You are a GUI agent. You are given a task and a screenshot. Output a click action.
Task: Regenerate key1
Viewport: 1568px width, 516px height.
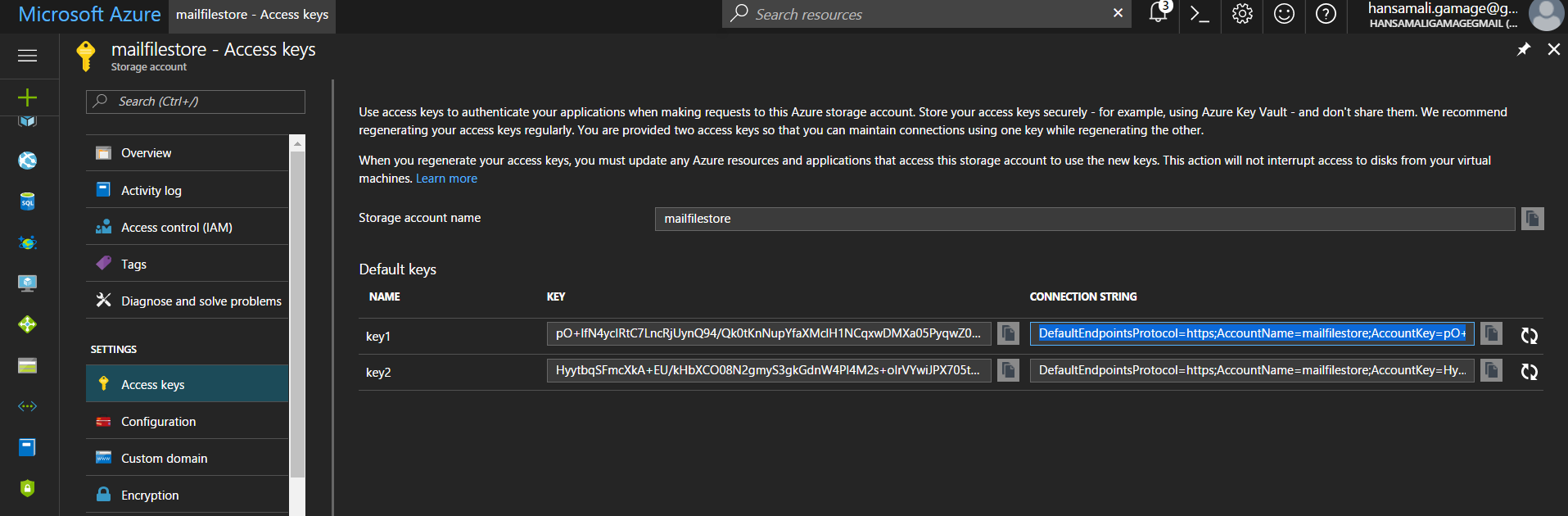coord(1529,335)
